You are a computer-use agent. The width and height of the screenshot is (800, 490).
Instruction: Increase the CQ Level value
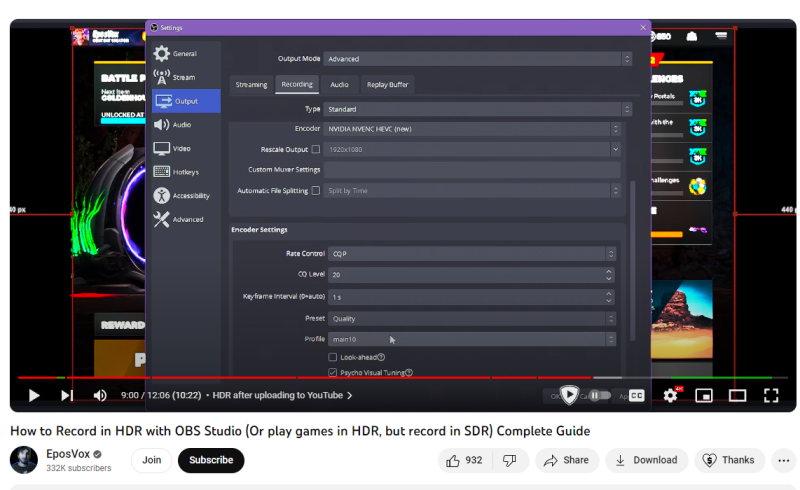[609, 271]
